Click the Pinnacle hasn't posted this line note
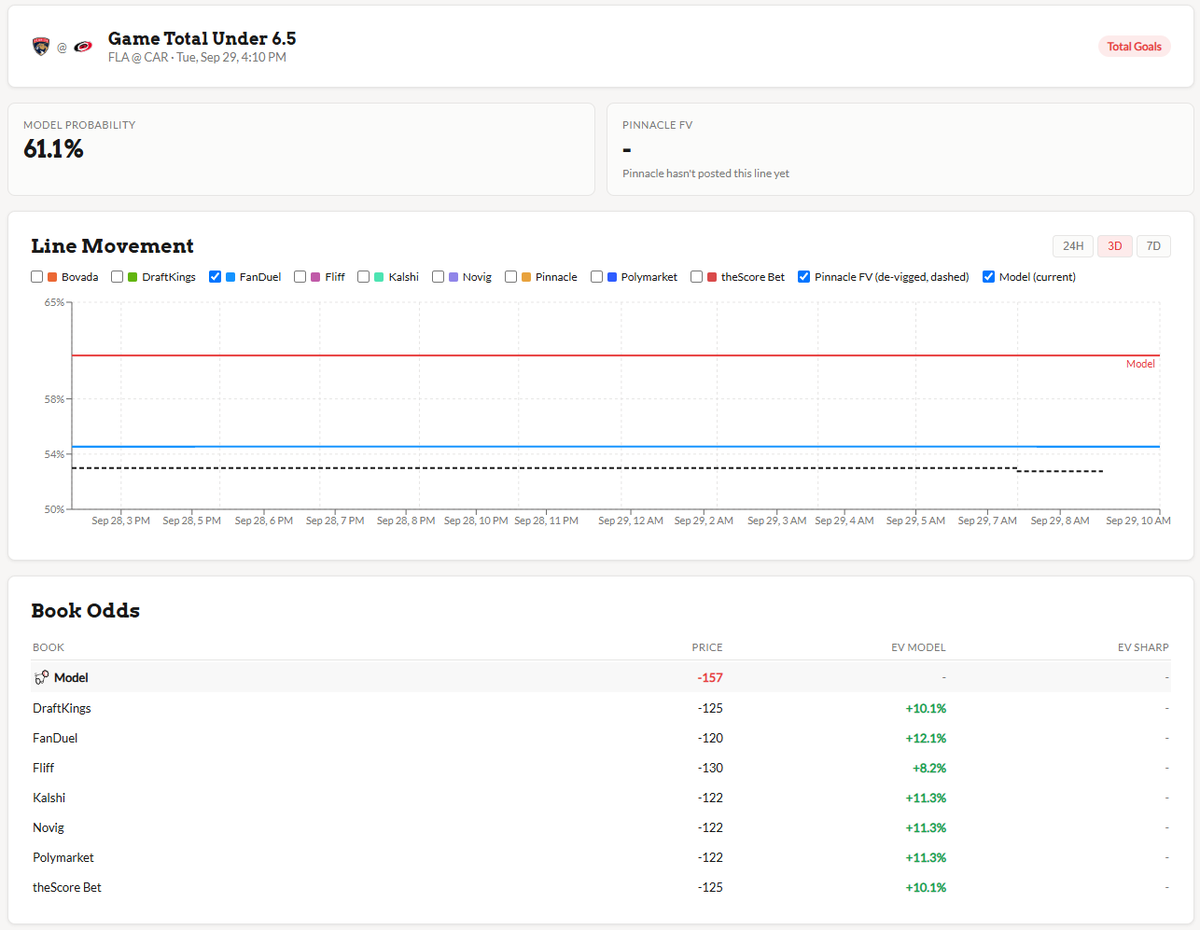 point(706,174)
